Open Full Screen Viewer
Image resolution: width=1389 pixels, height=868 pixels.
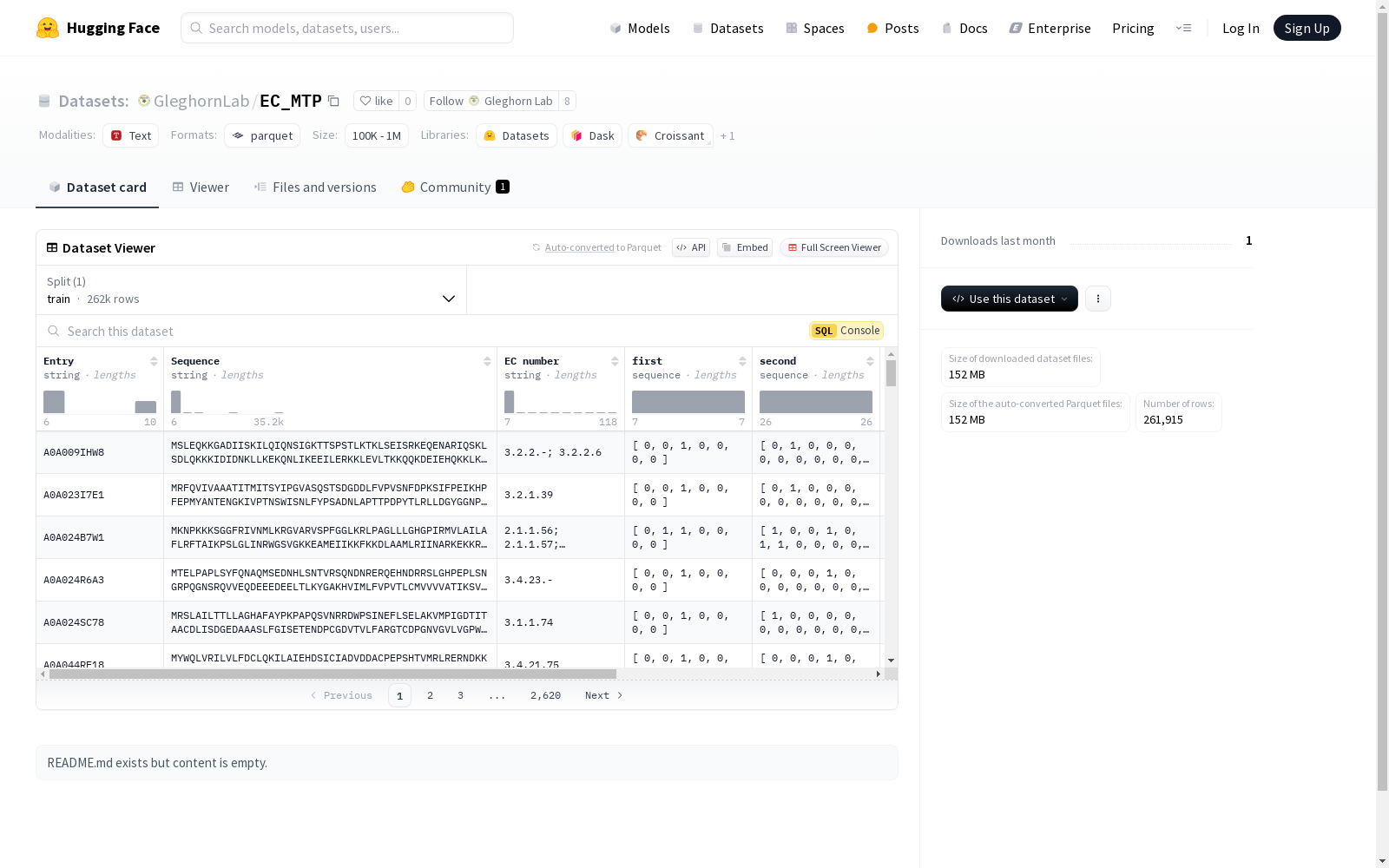coord(834,247)
